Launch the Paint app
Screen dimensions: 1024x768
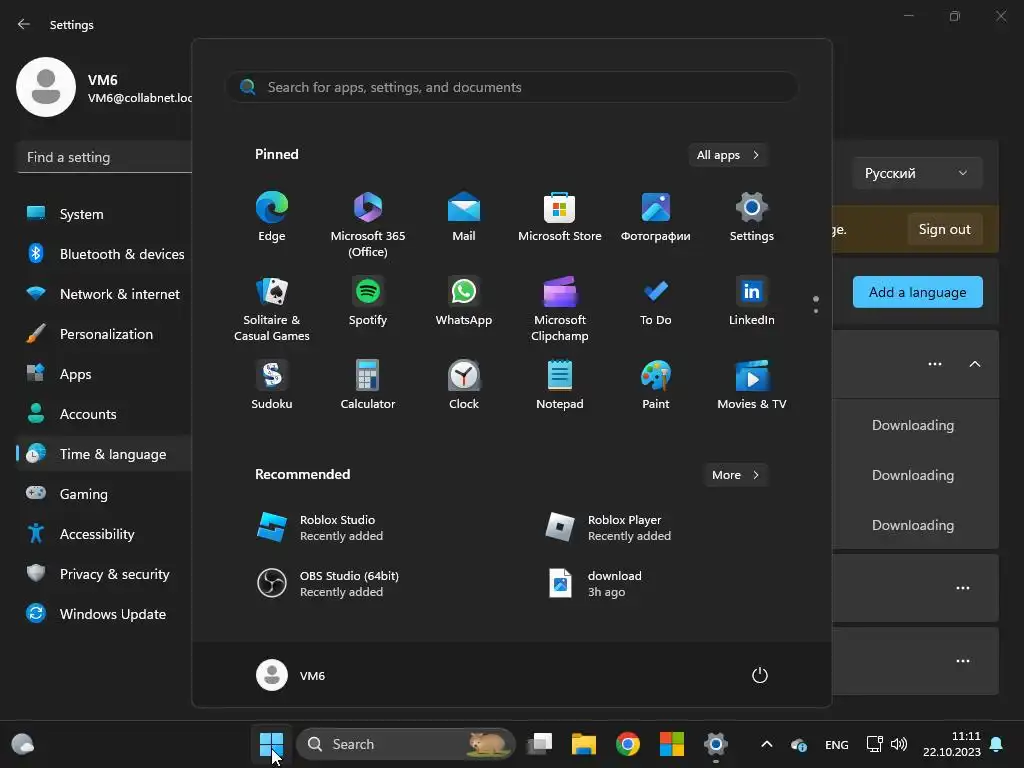coord(656,385)
